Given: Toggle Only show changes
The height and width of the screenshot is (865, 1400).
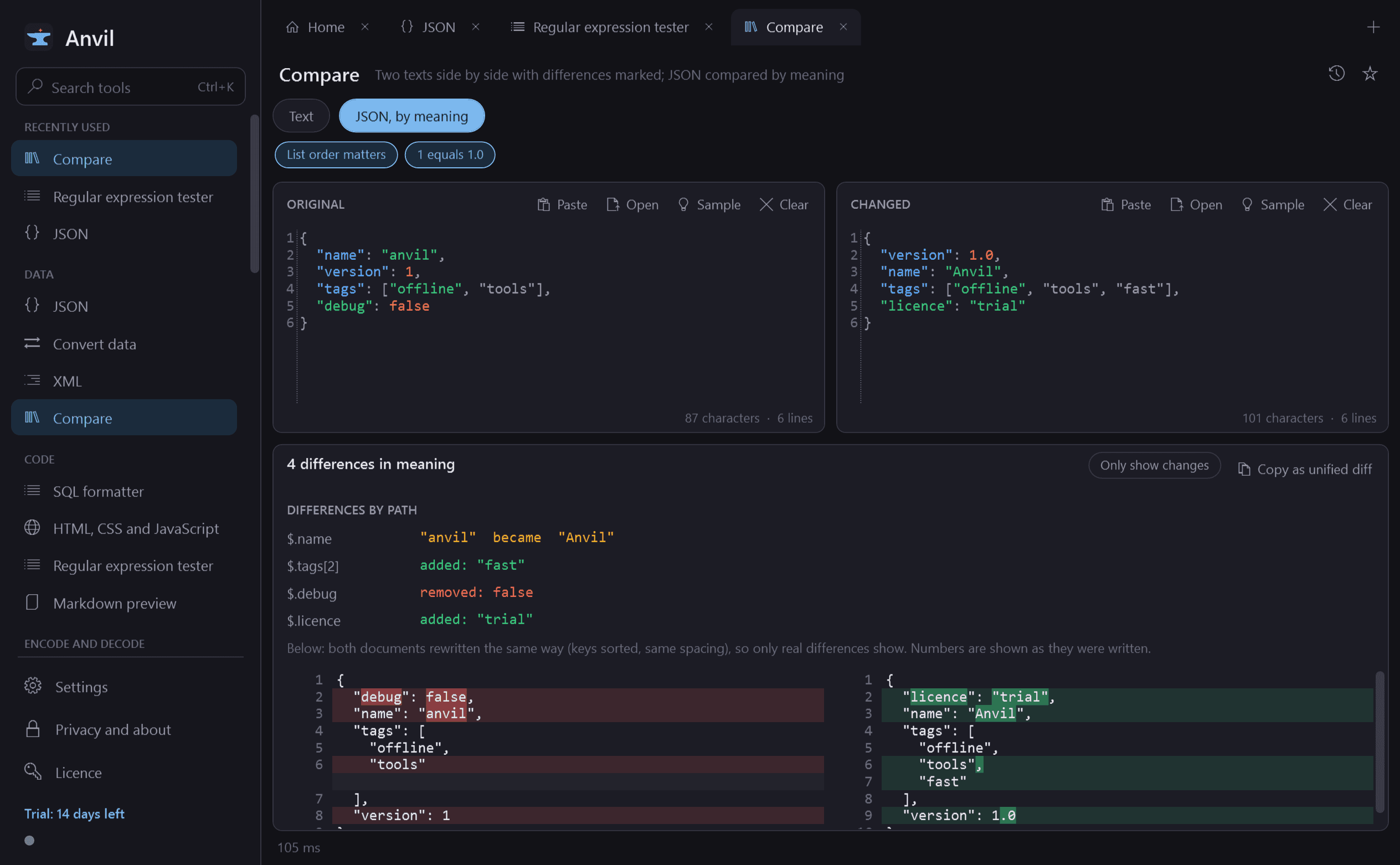Looking at the screenshot, I should point(1154,465).
